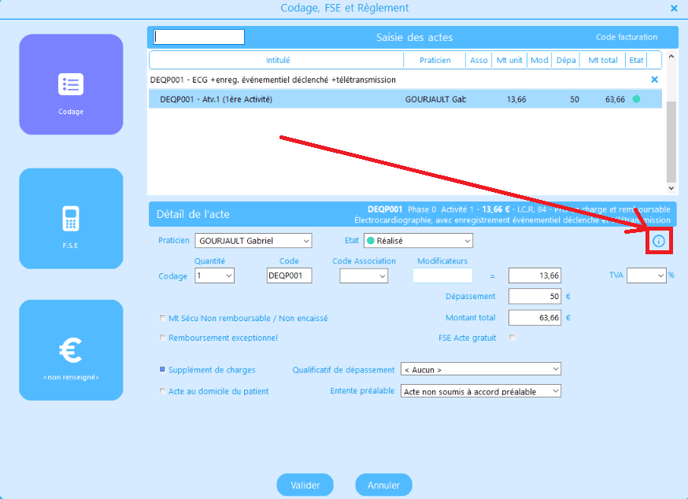The image size is (688, 499).
Task: Uncheck Supplément de charges checkbox
Action: tap(163, 369)
